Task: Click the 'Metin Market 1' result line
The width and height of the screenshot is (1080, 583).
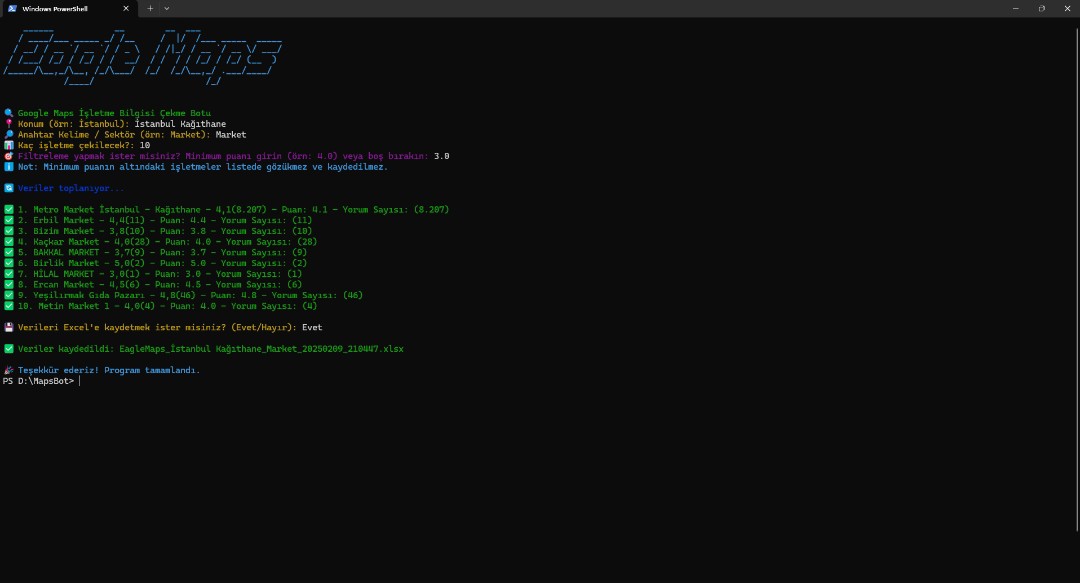Action: tap(167, 306)
